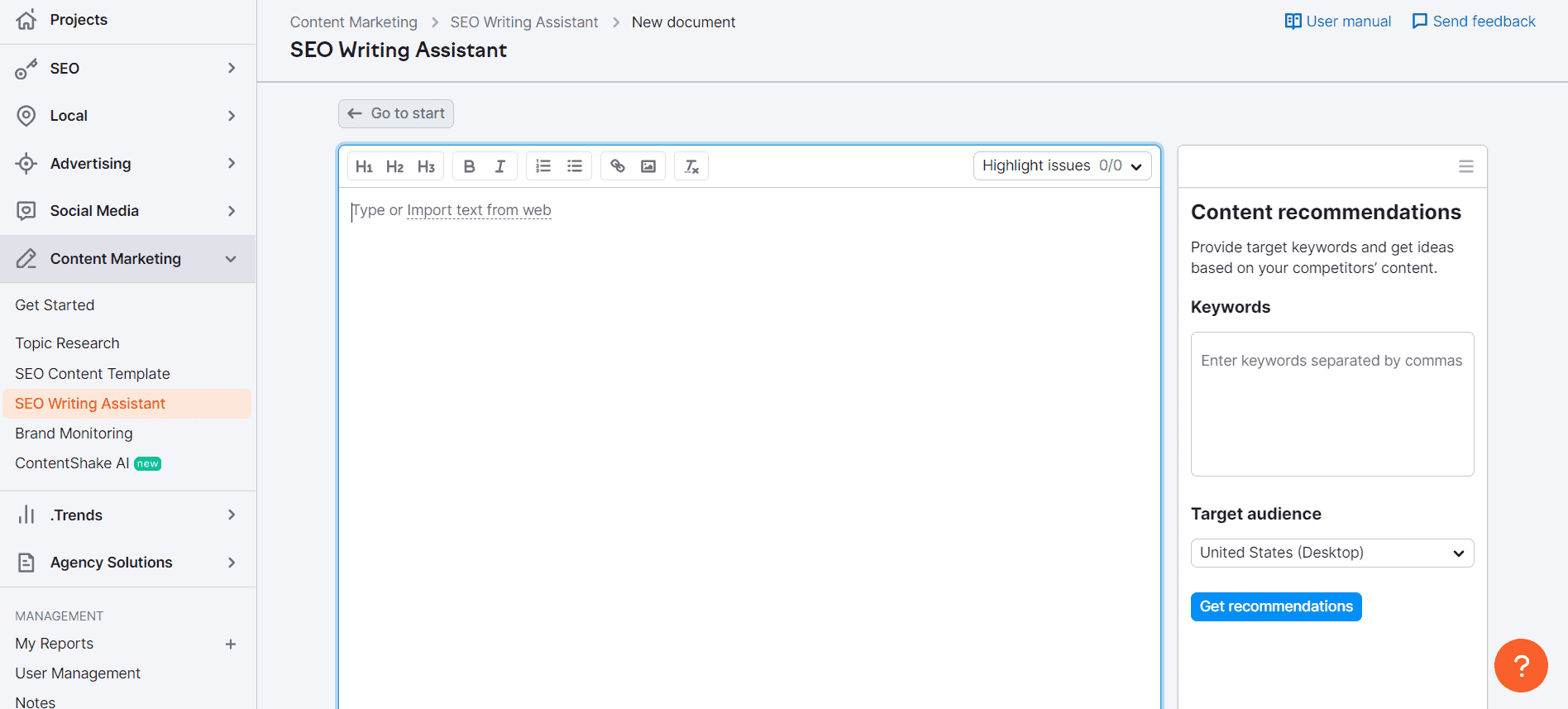This screenshot has height=709, width=1568.
Task: Insert an image into document
Action: pos(648,166)
